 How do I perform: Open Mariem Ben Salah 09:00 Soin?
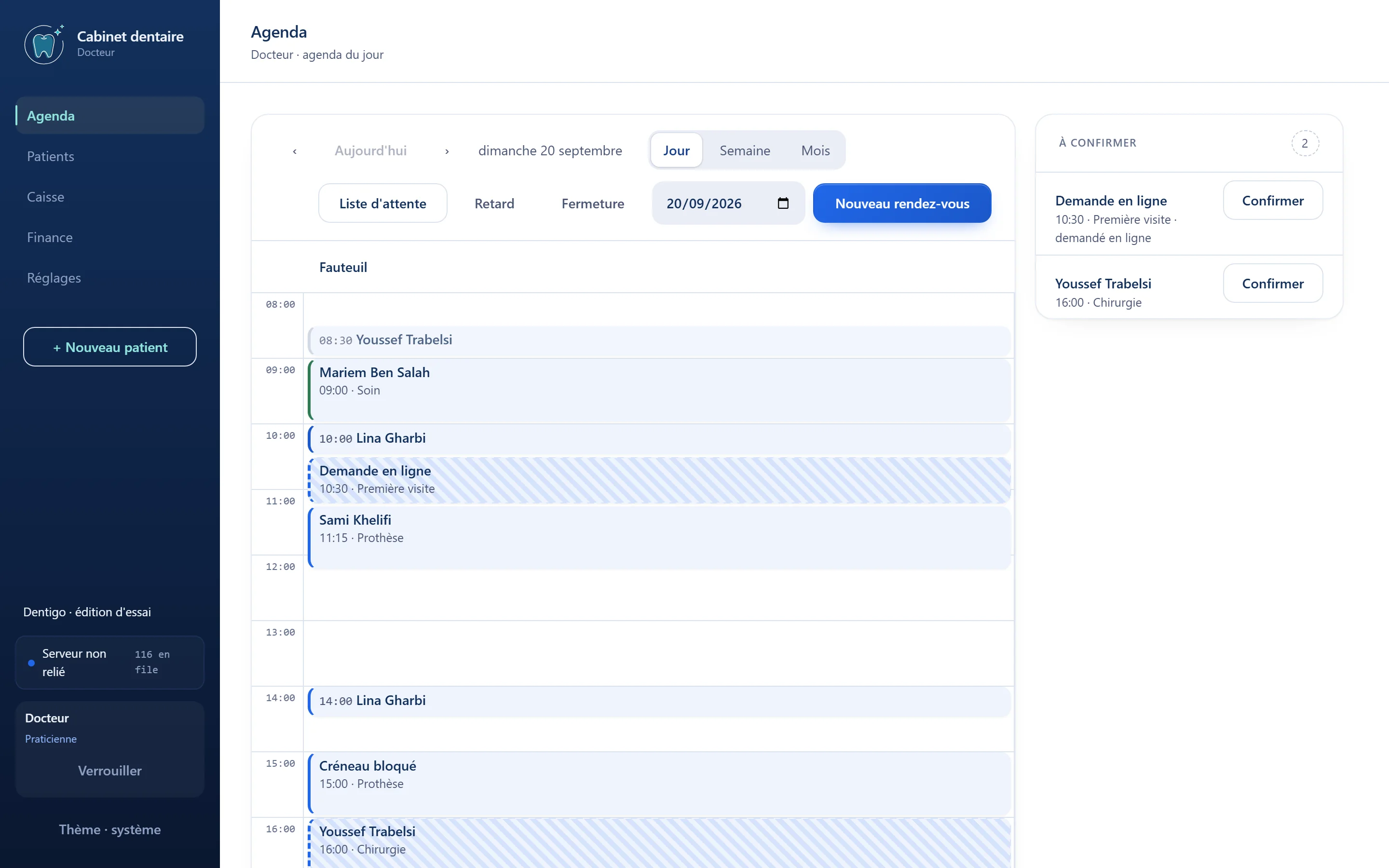[659, 391]
